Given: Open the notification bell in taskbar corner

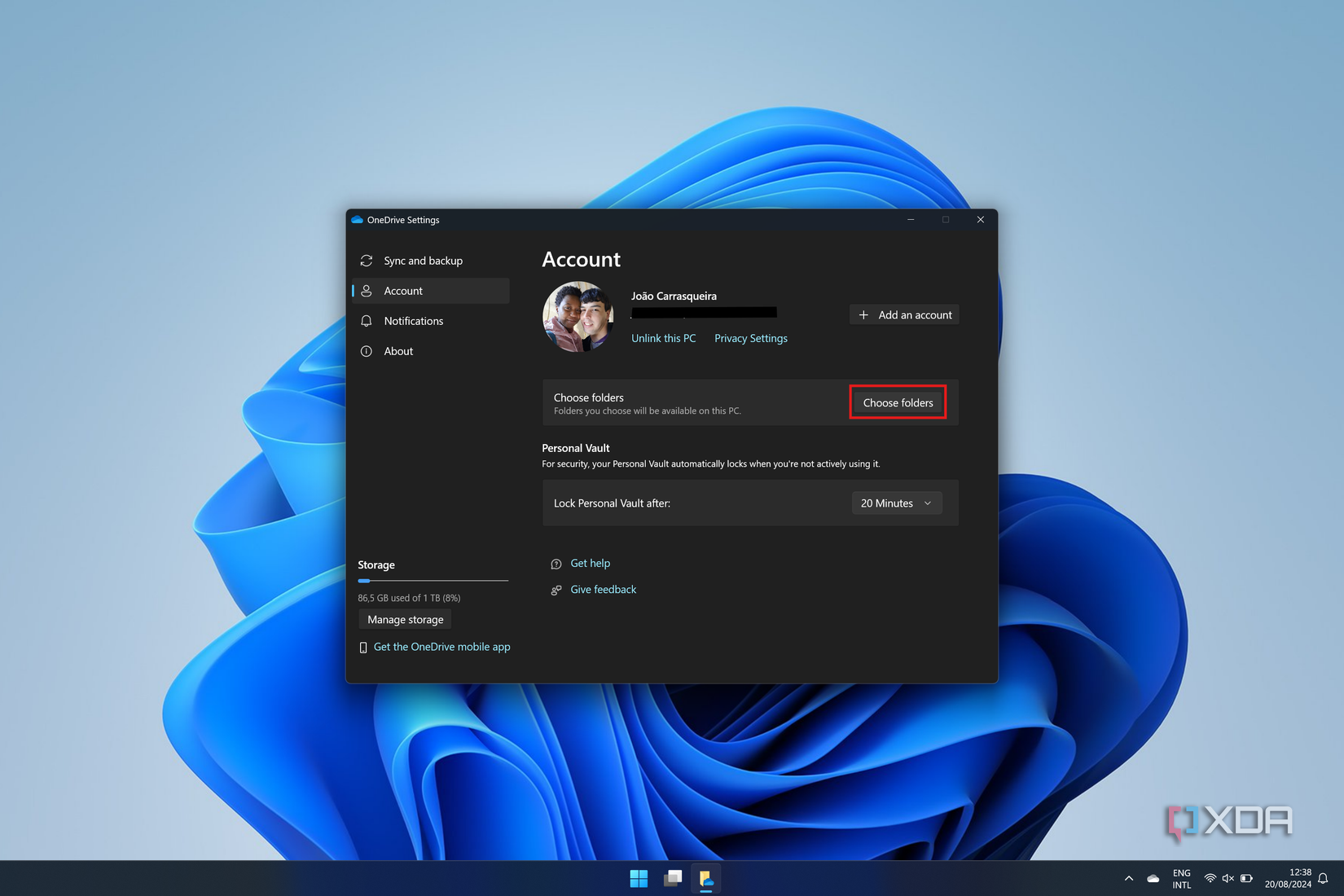Looking at the screenshot, I should 1322,878.
